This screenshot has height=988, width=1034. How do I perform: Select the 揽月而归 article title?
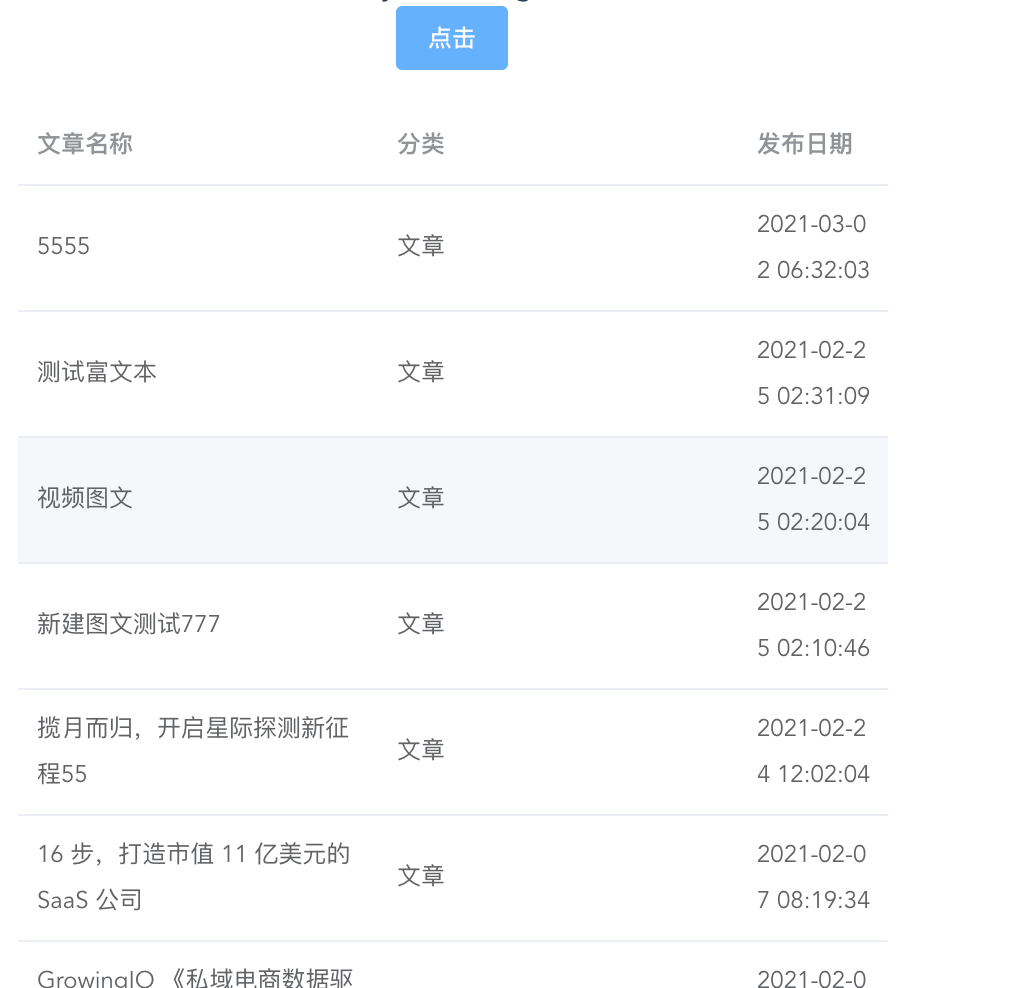pos(193,751)
